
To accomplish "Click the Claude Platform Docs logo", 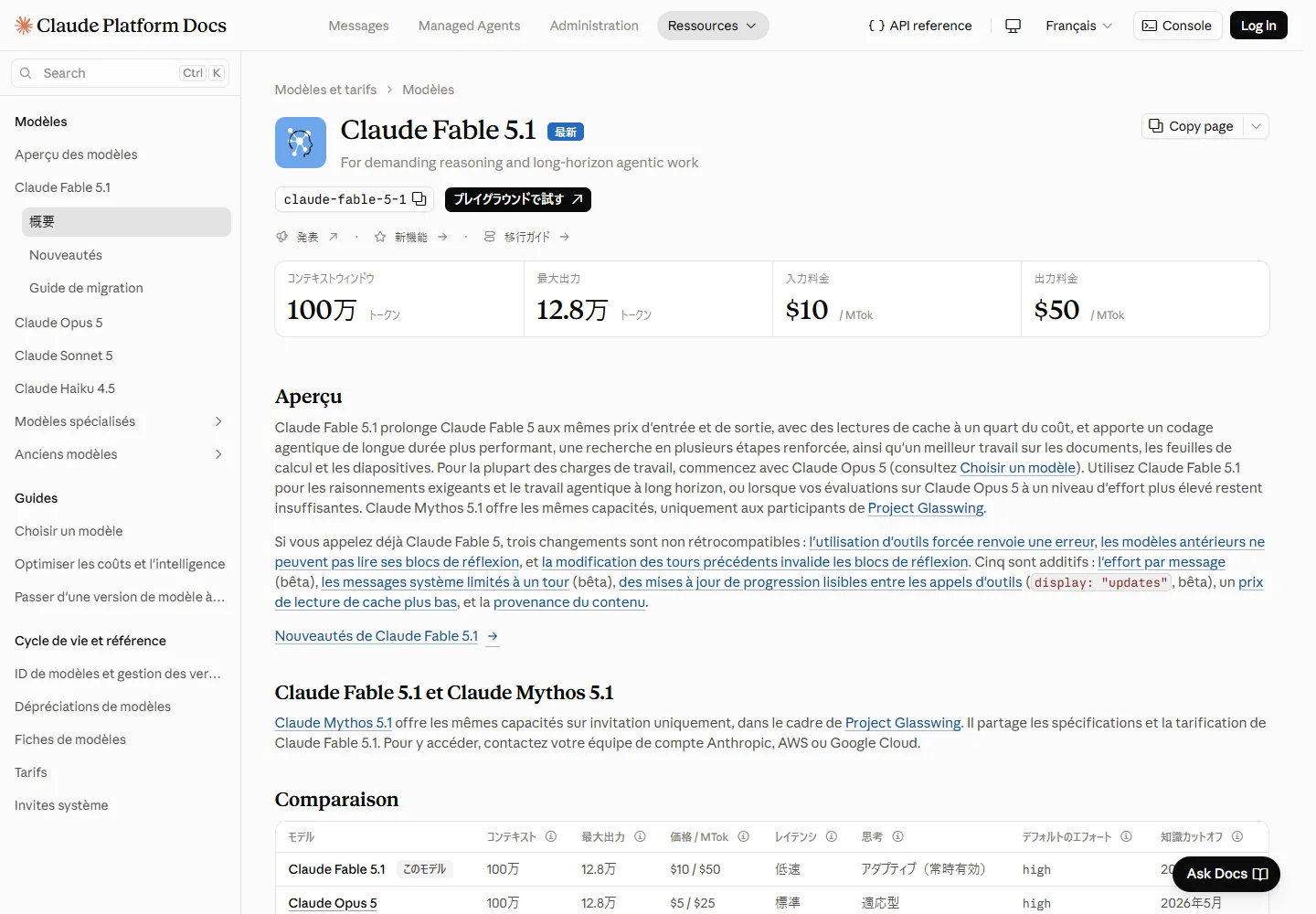I will pyautogui.click(x=121, y=26).
